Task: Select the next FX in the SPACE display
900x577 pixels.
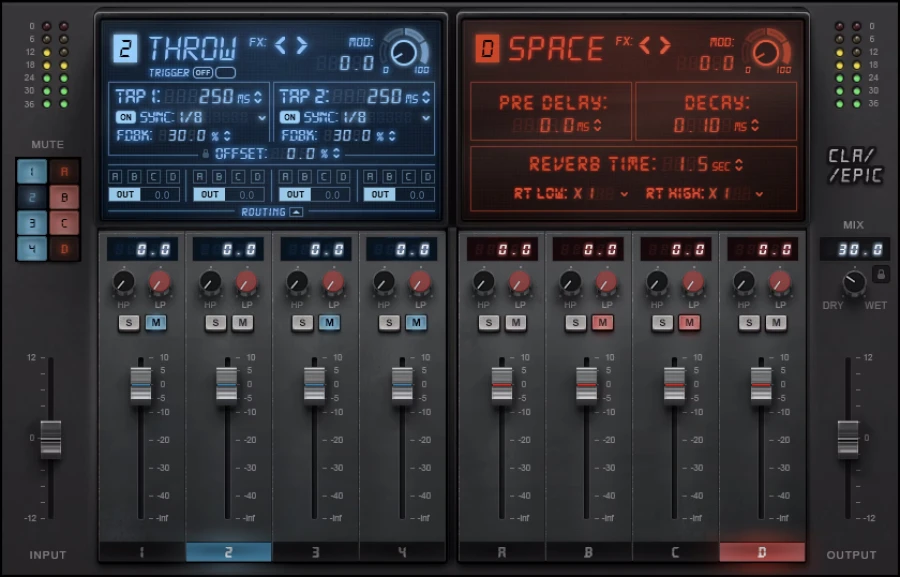Action: click(x=666, y=45)
